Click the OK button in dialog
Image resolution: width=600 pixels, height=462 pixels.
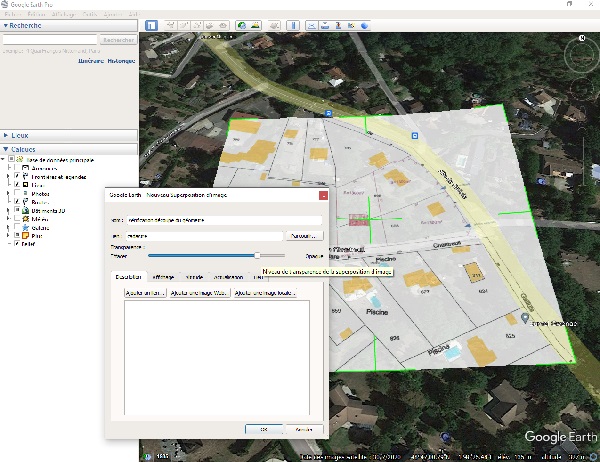tap(263, 428)
